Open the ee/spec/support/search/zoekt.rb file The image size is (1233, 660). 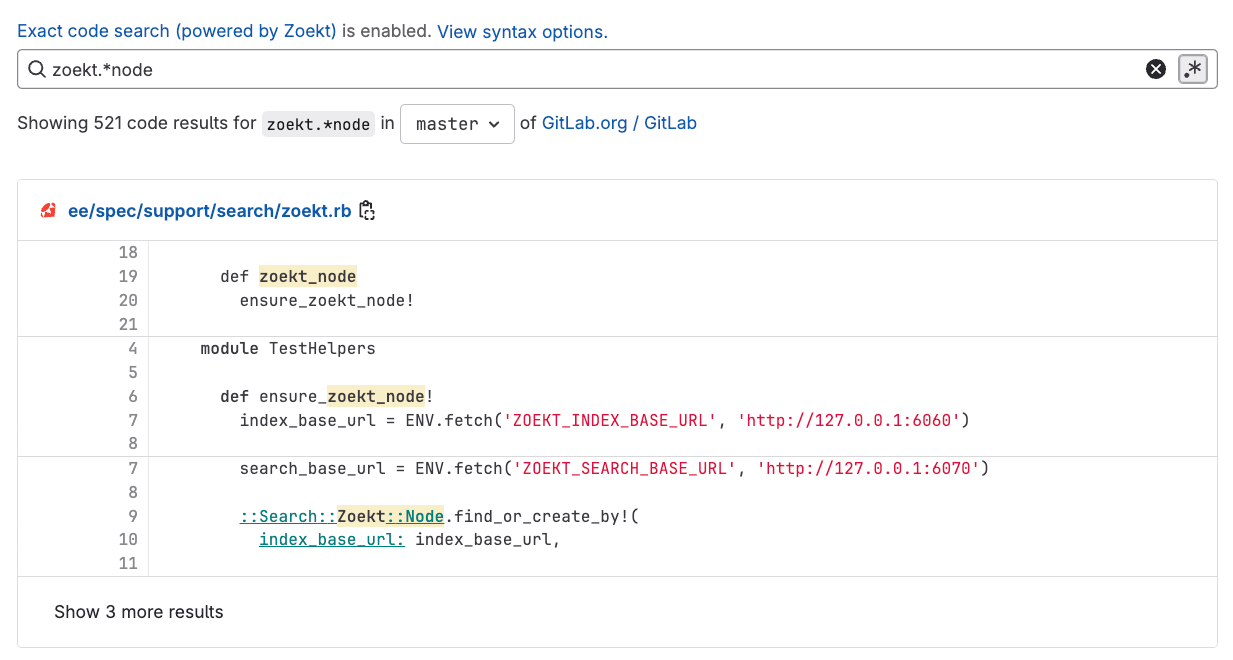pos(209,211)
